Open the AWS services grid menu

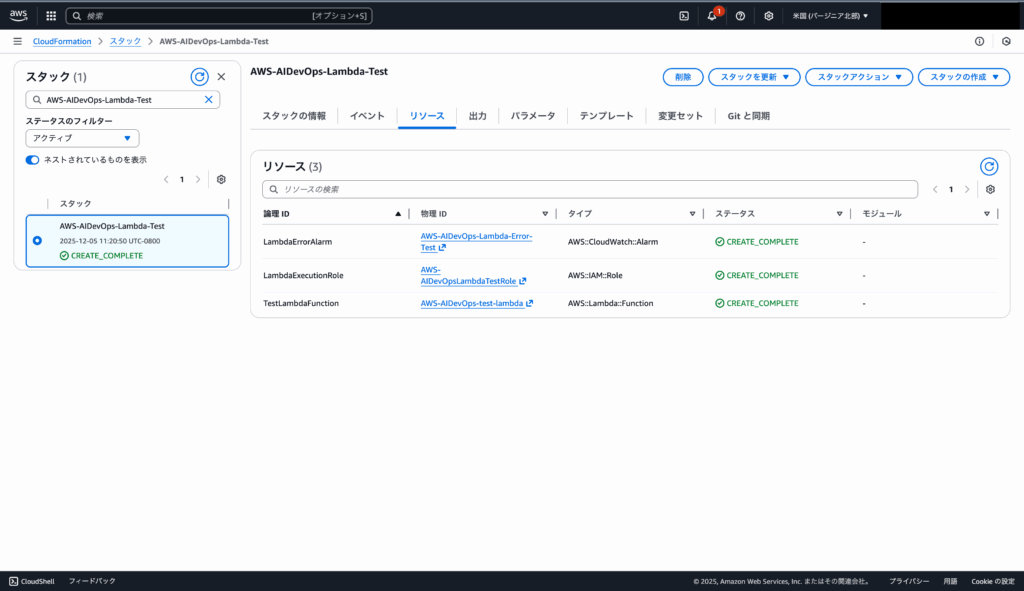[51, 16]
